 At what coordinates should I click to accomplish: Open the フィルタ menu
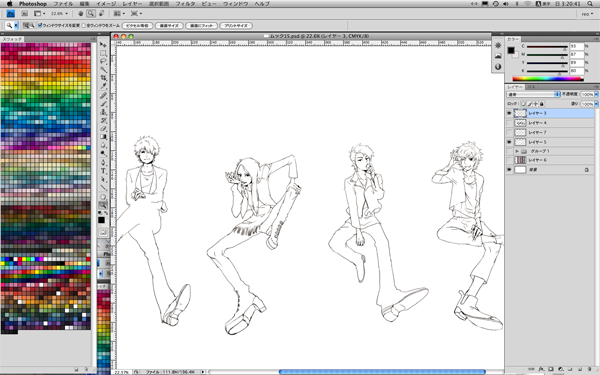185,4
